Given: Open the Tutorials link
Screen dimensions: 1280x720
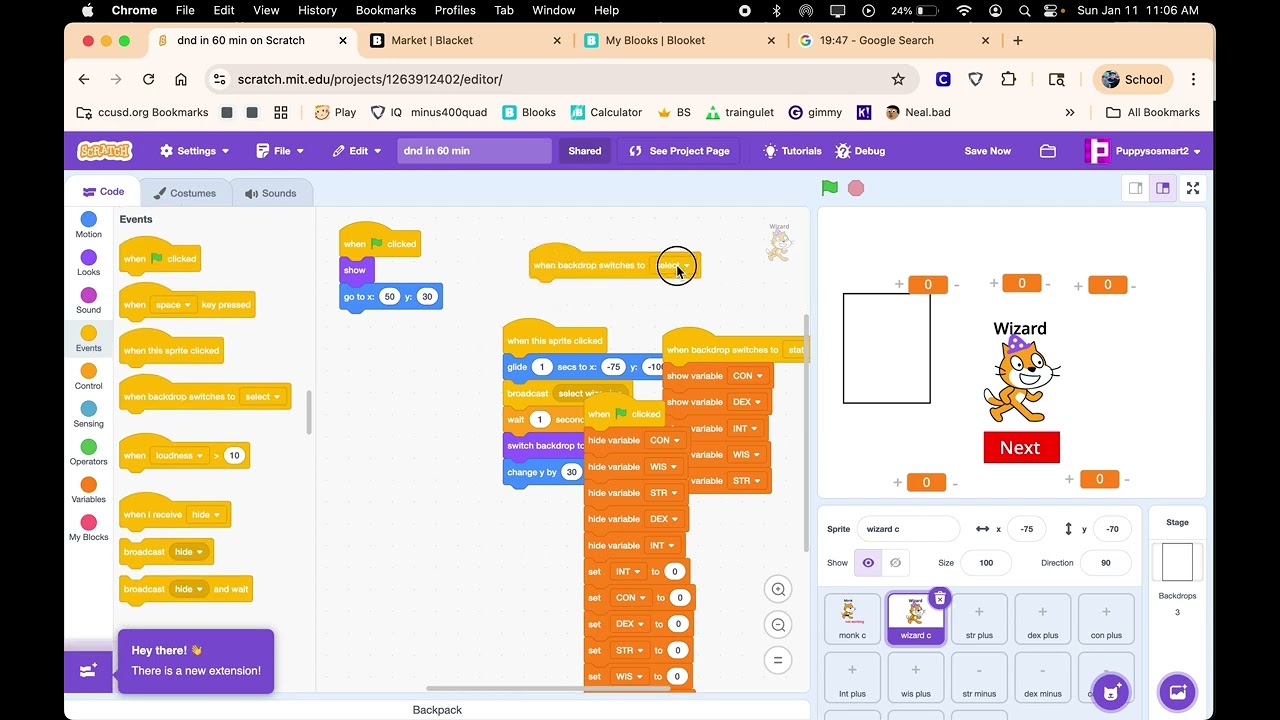Looking at the screenshot, I should click(x=792, y=151).
